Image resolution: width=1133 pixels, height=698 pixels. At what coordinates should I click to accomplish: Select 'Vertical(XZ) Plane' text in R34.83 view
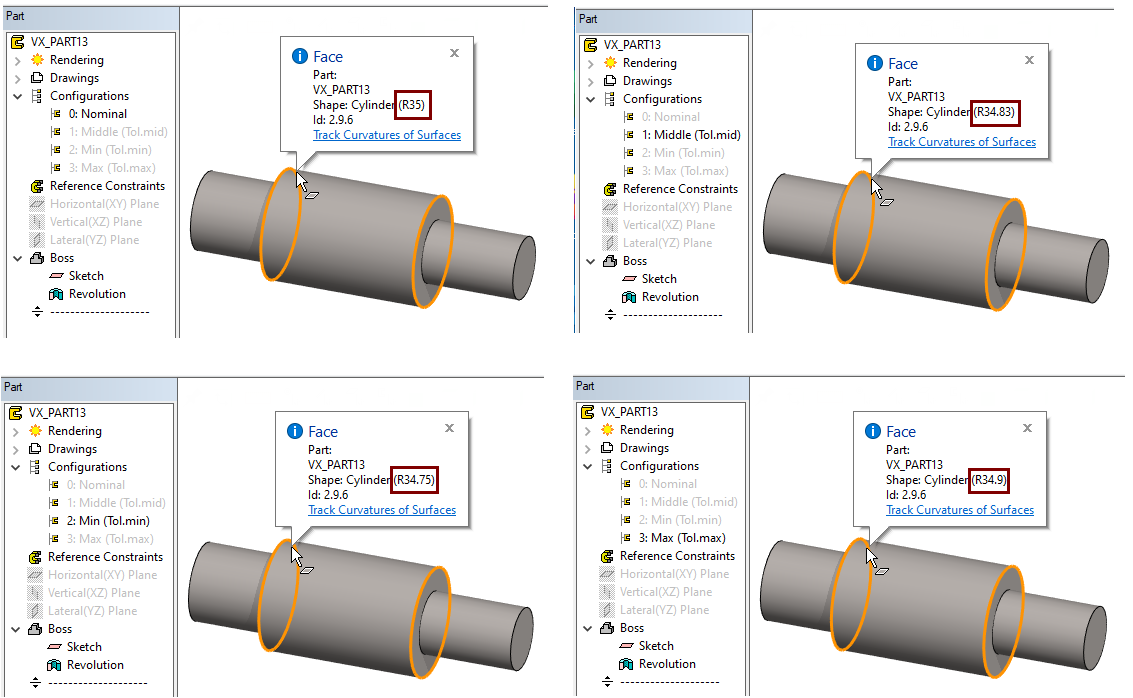point(668,225)
